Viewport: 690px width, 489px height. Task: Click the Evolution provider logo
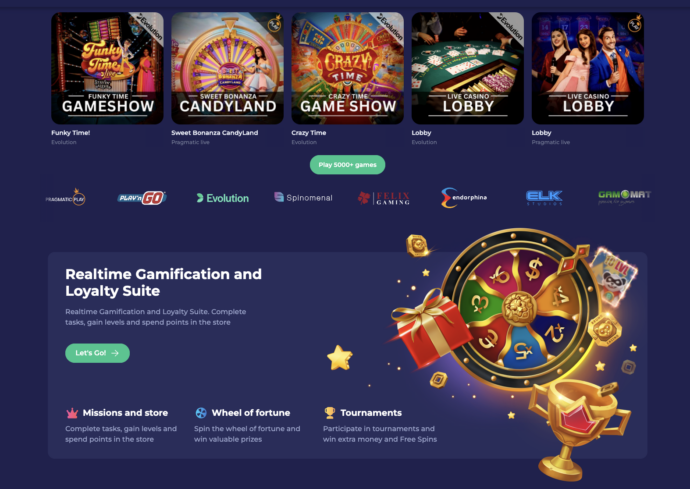pyautogui.click(x=223, y=198)
